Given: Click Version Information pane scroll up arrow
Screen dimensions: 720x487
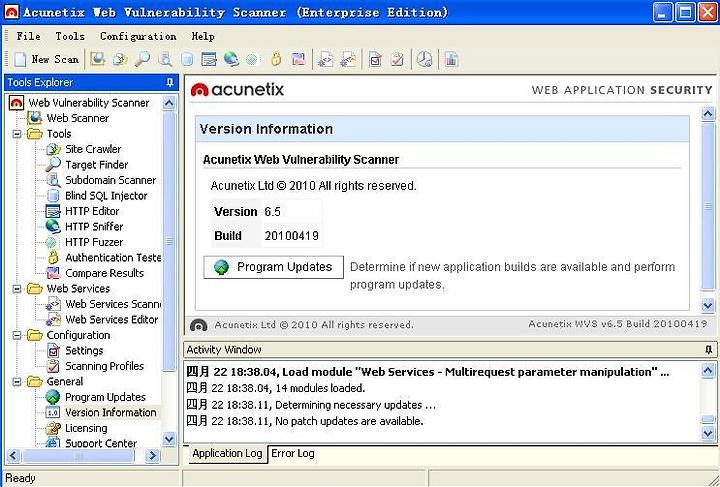Looking at the screenshot, I should tap(708, 114).
